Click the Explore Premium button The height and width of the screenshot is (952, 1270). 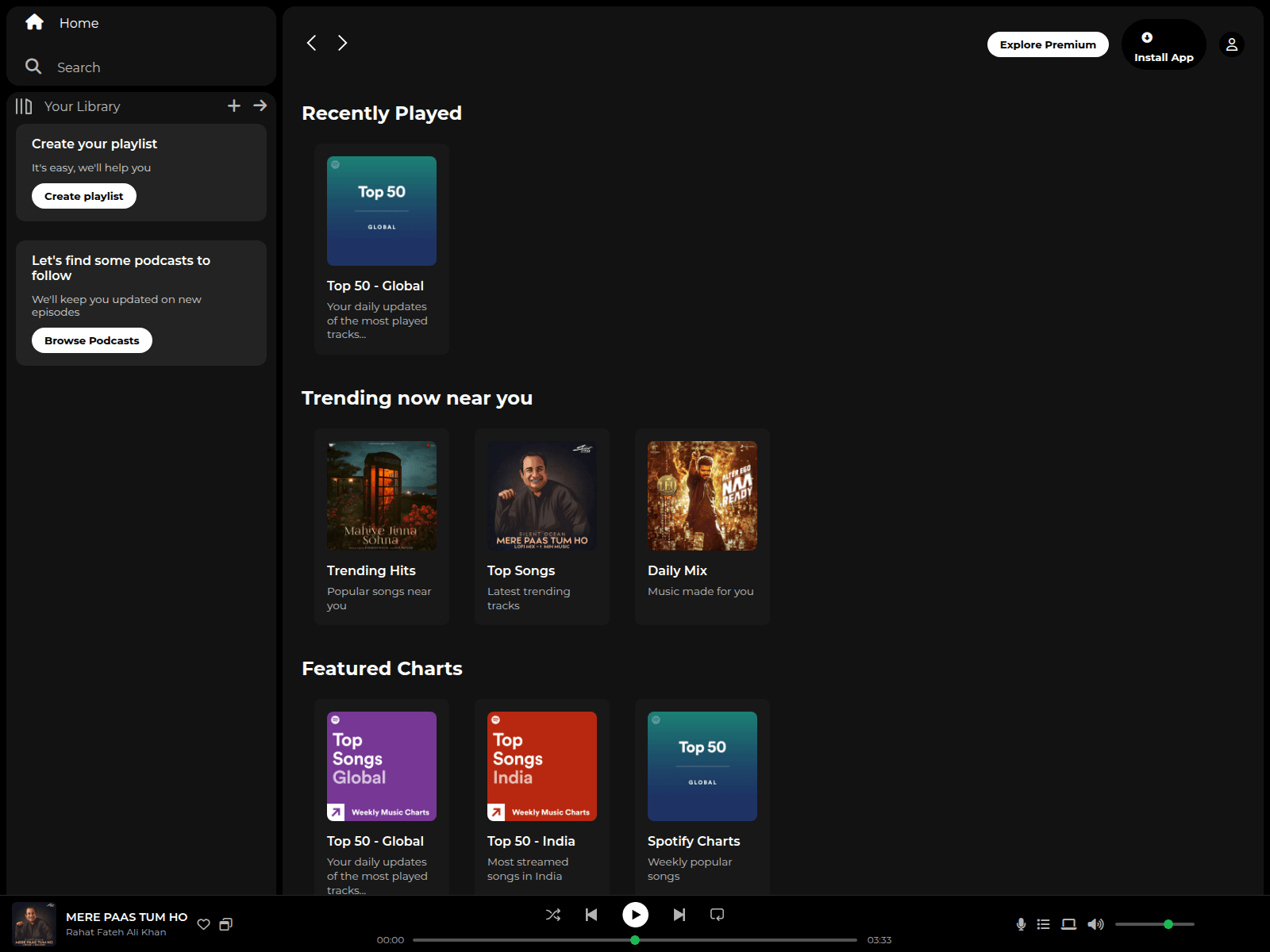[1048, 44]
